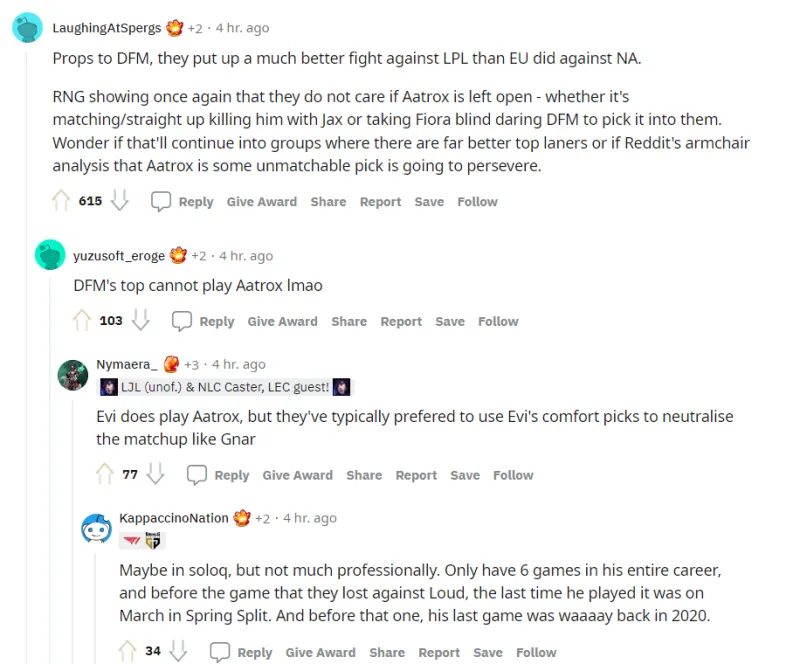The image size is (800, 664).
Task: Downvote LaughingAtSpergs' comment about DFM
Action: click(120, 201)
